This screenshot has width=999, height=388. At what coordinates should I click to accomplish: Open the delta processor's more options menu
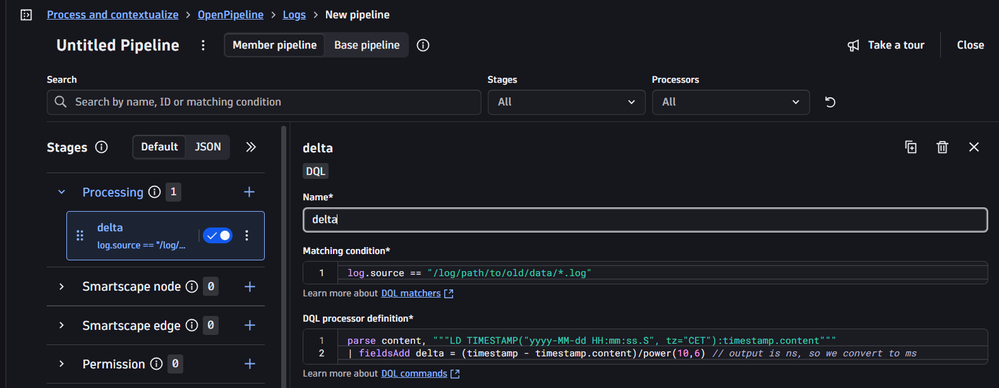(x=247, y=236)
